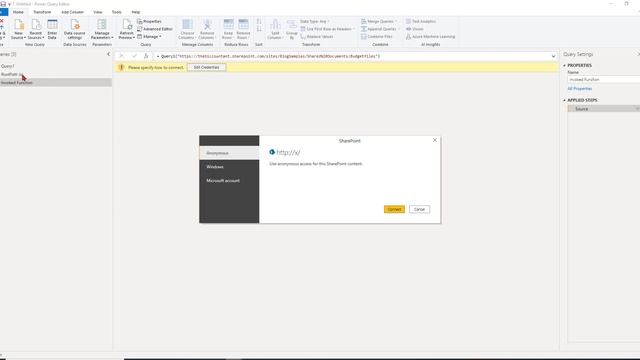Edit the query Name field

point(604,80)
